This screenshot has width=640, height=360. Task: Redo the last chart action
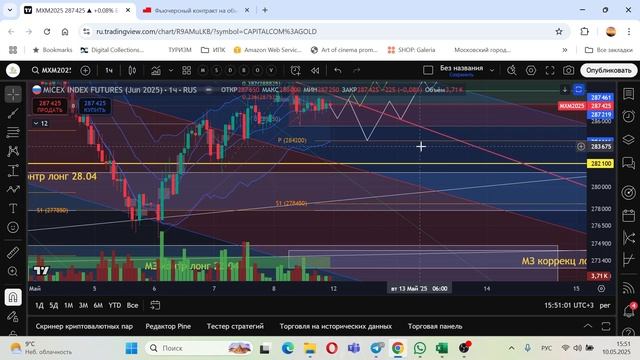[356, 70]
